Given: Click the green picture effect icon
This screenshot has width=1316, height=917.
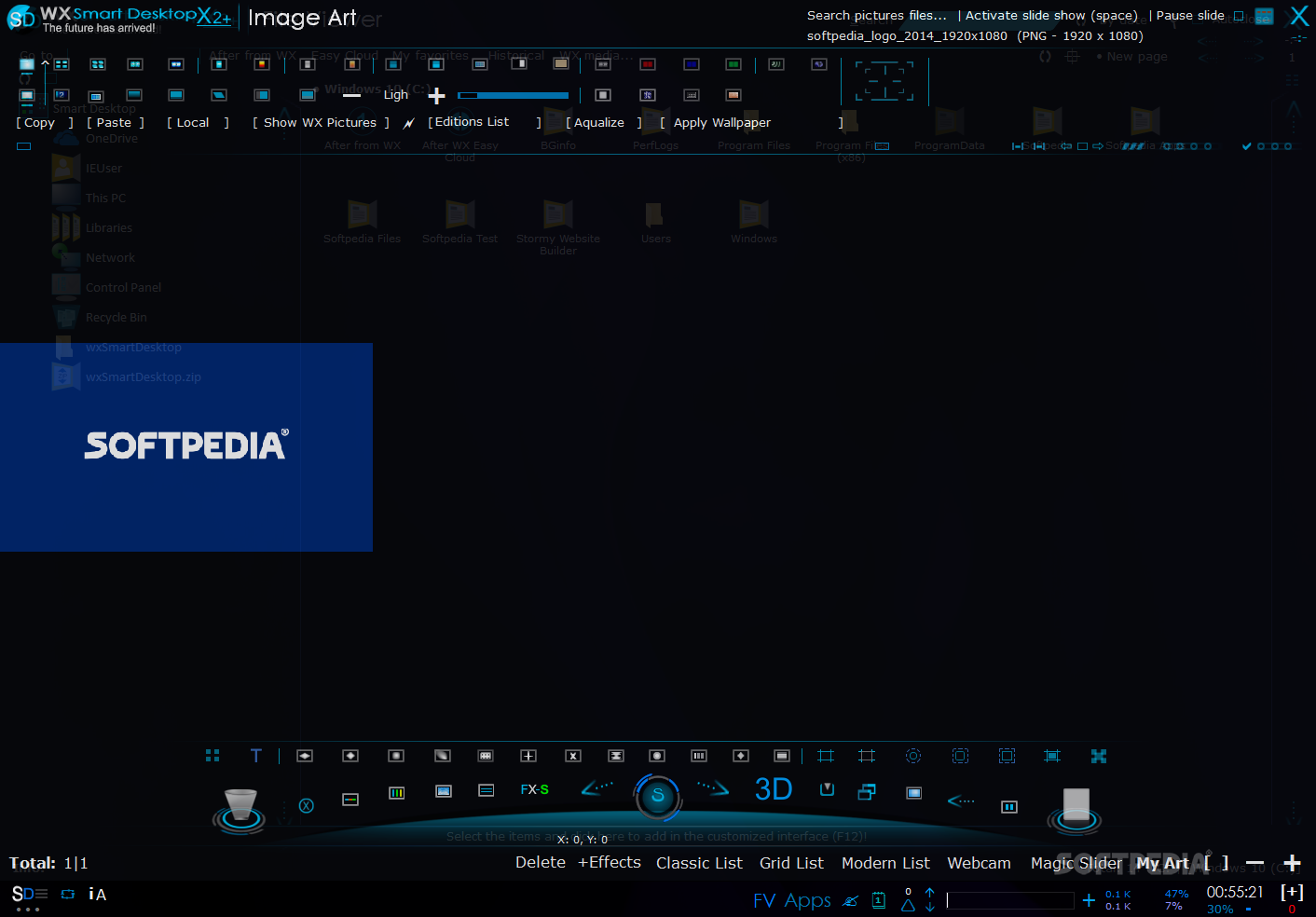Looking at the screenshot, I should pos(733,64).
